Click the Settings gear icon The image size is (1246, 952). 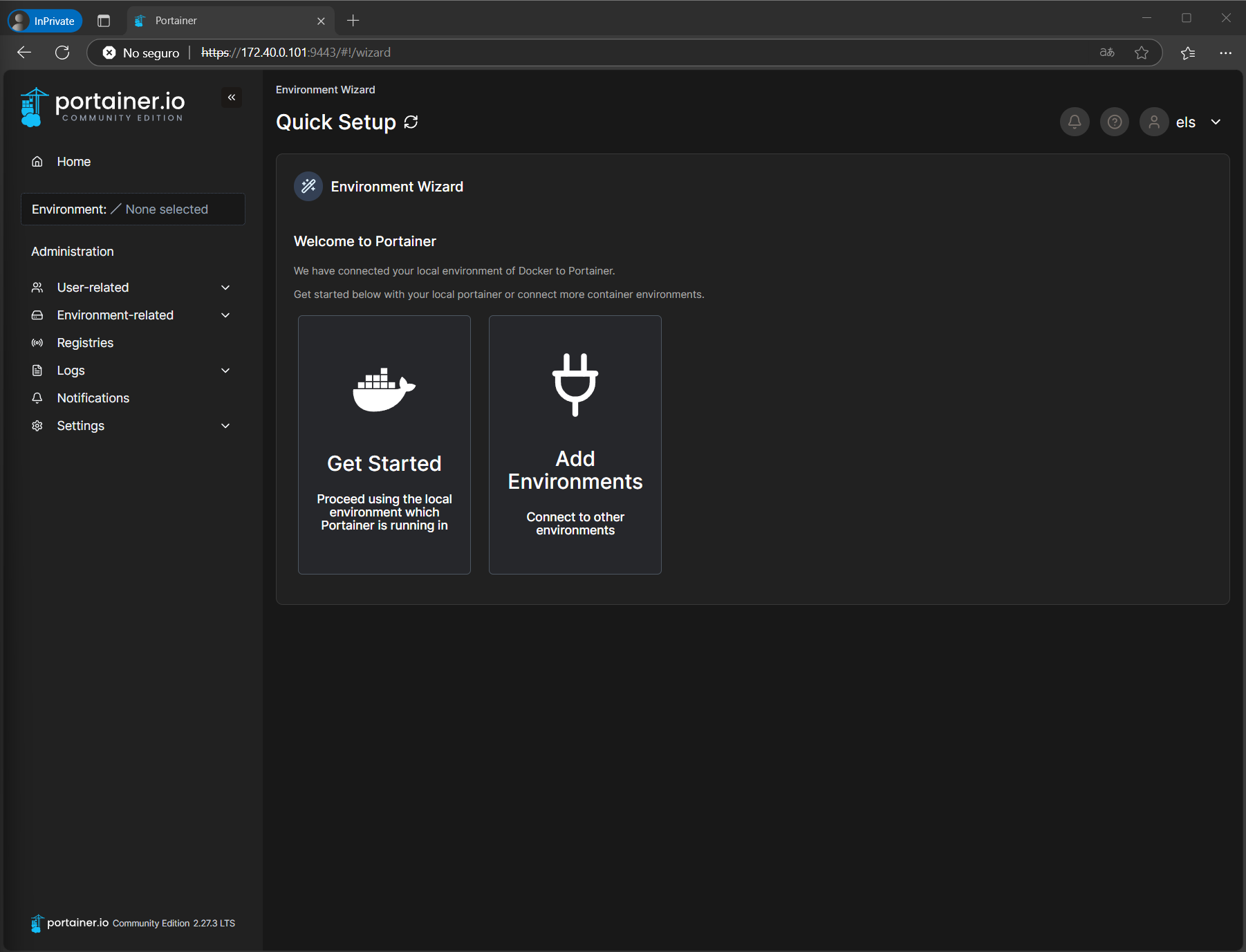(37, 426)
